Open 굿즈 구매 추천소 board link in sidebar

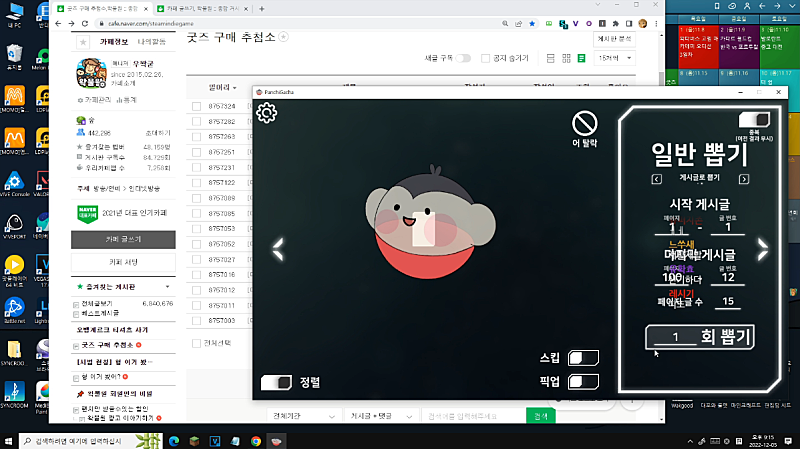click(x=107, y=345)
